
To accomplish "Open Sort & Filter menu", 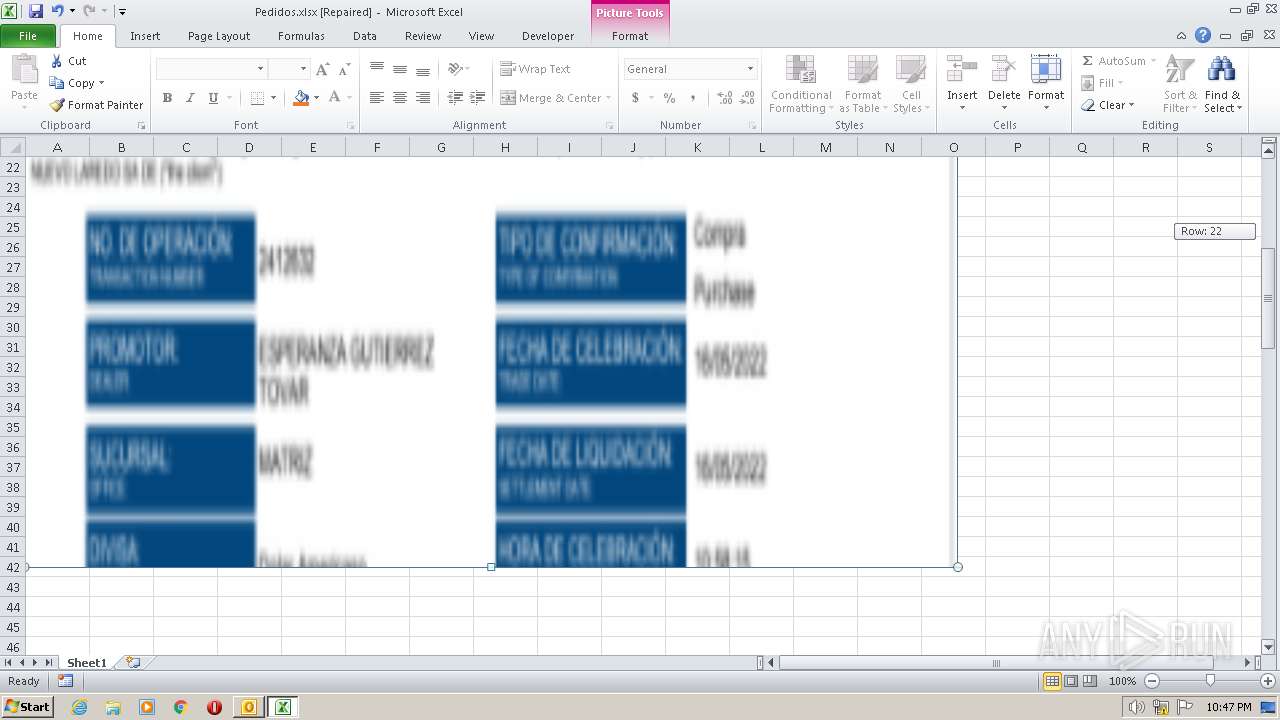I will [x=1180, y=85].
